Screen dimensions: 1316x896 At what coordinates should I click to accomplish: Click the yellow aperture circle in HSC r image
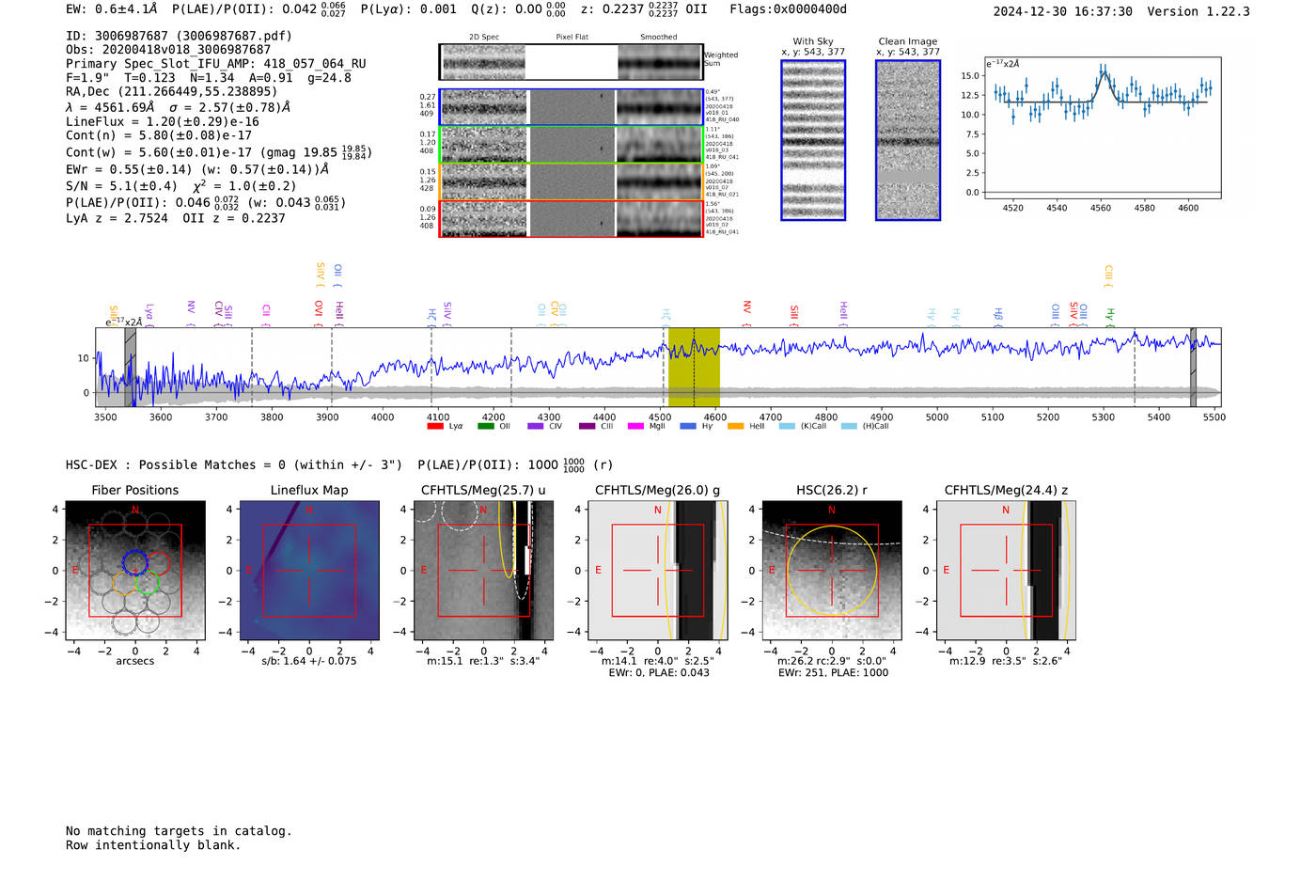(x=831, y=571)
